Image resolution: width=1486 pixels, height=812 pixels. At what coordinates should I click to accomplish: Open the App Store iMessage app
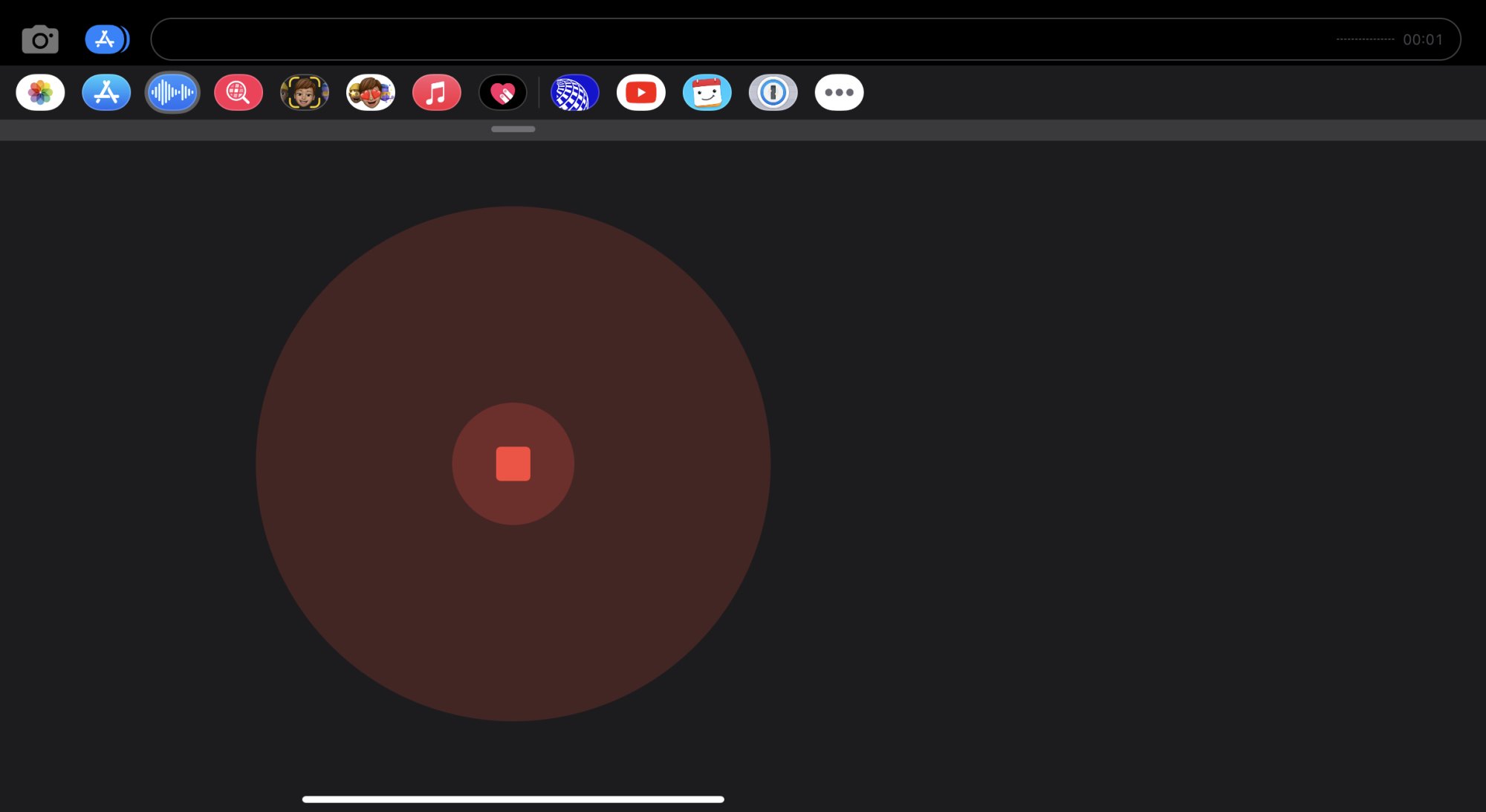point(106,93)
